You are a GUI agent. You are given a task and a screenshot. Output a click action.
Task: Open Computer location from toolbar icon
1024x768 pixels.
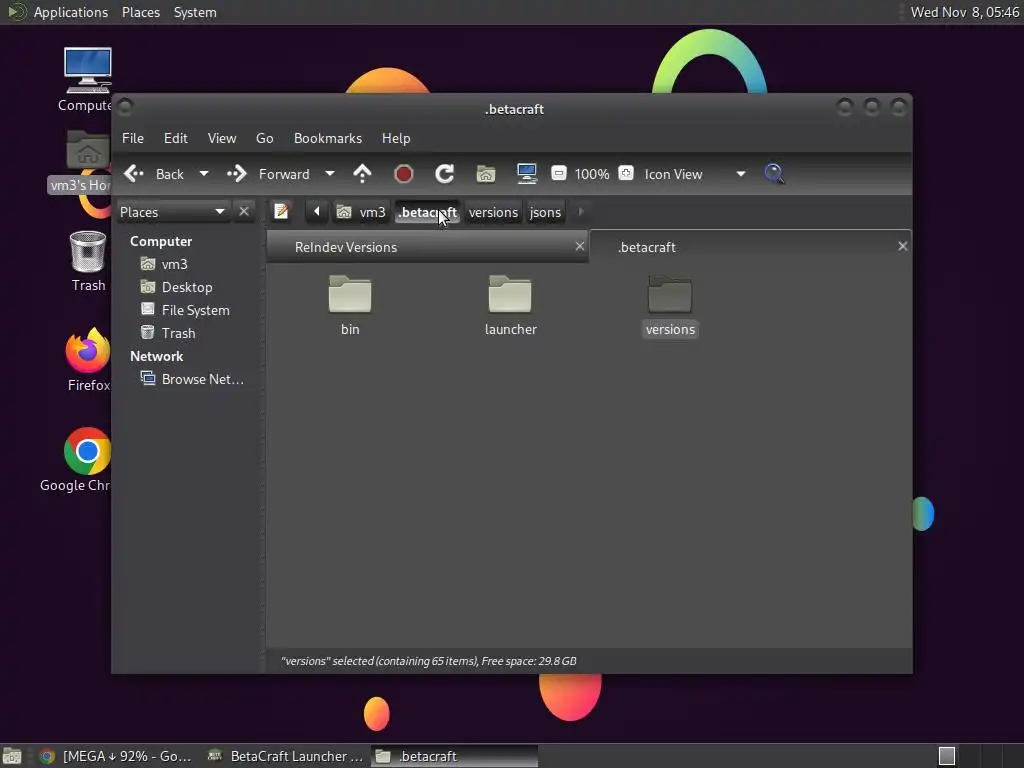click(526, 173)
